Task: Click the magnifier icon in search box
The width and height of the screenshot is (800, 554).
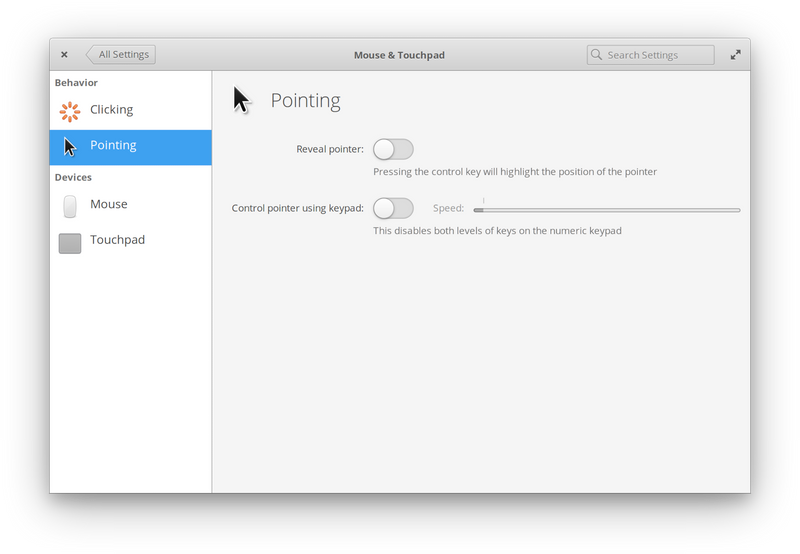Action: coord(596,54)
